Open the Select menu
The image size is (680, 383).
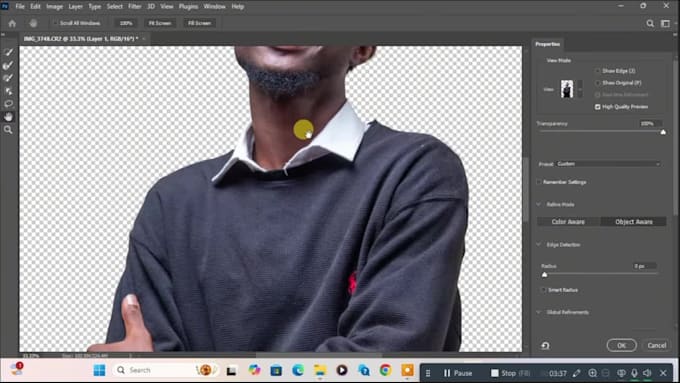pyautogui.click(x=114, y=7)
